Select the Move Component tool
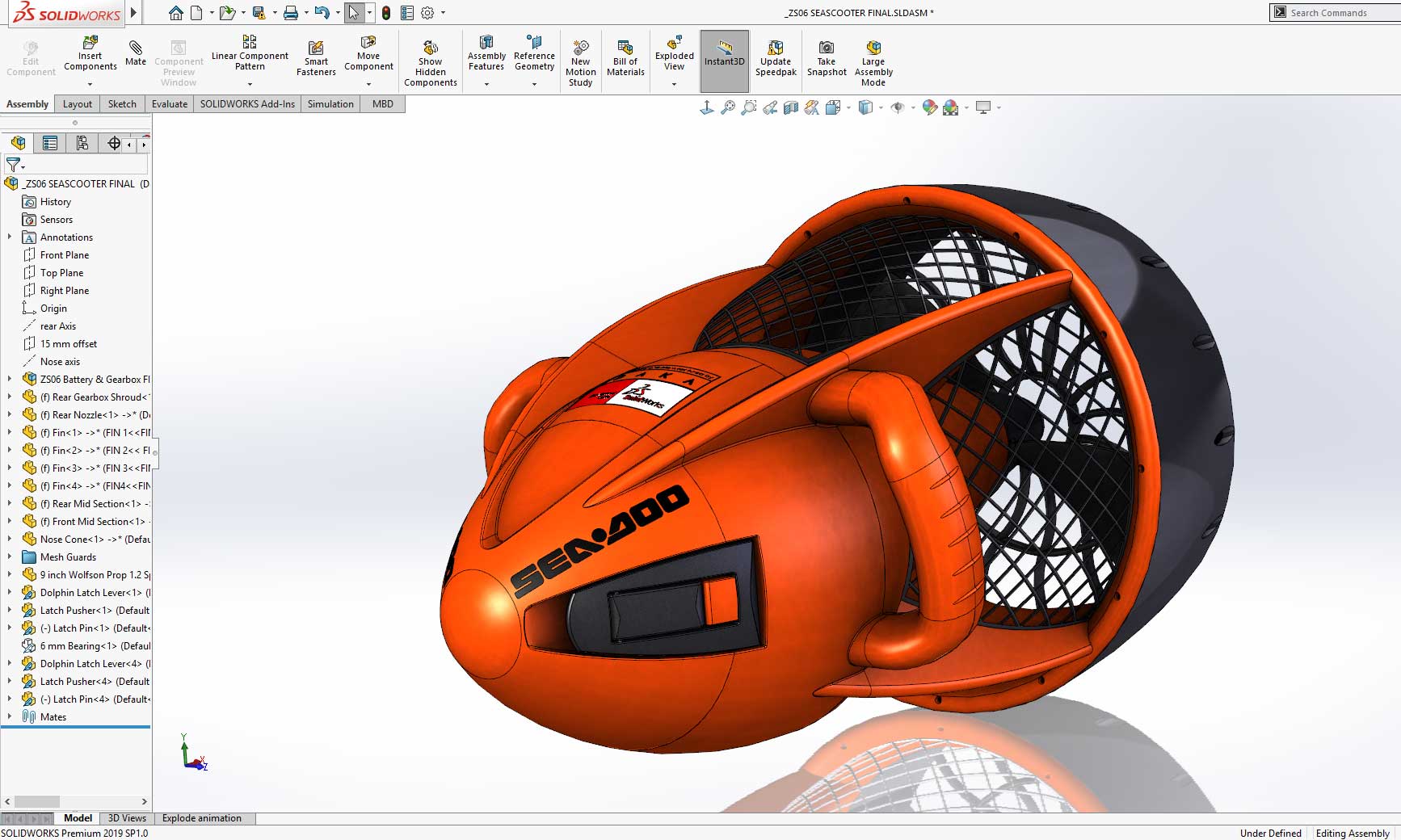Image resolution: width=1401 pixels, height=840 pixels. (368, 55)
